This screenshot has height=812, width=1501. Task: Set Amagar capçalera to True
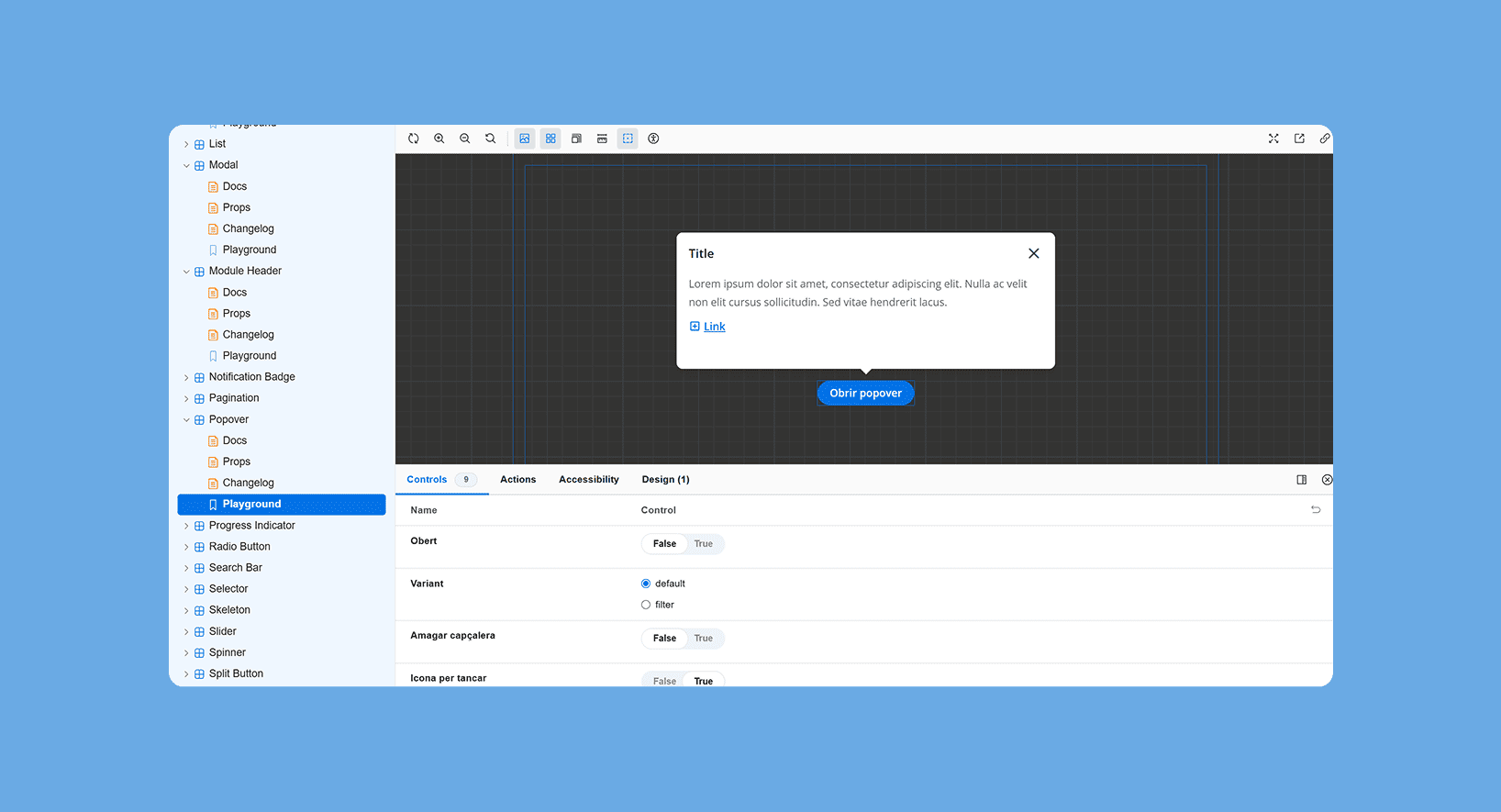[704, 639]
